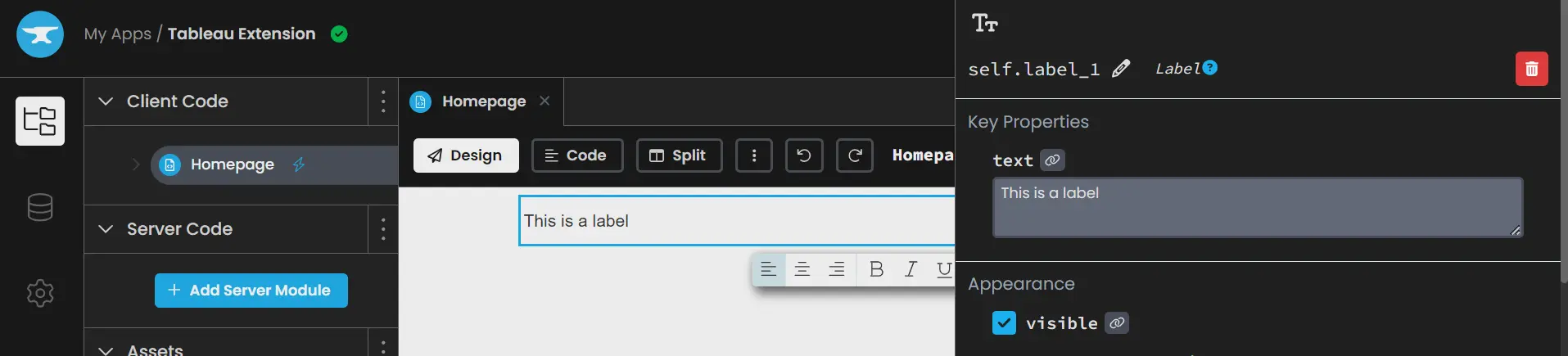Open the App Browser sidebar icon
The image size is (1568, 356).
click(x=40, y=121)
